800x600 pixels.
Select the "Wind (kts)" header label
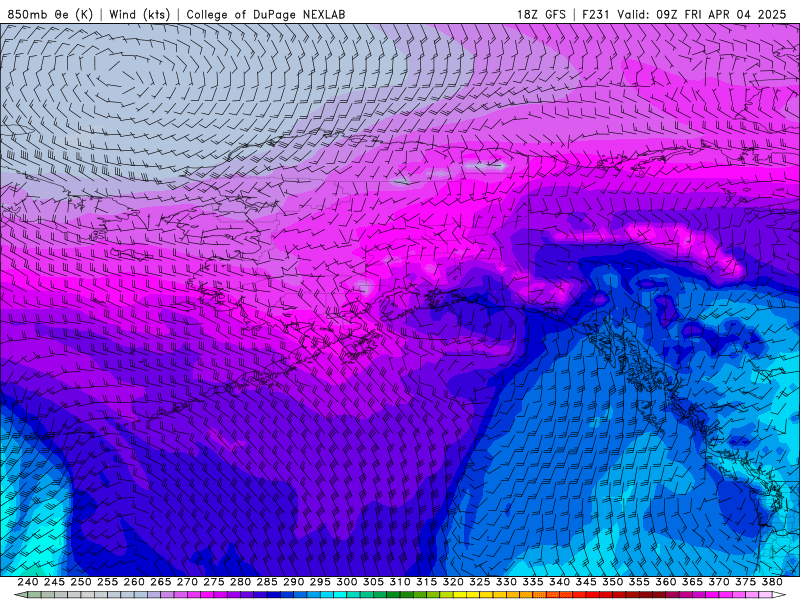pyautogui.click(x=139, y=14)
